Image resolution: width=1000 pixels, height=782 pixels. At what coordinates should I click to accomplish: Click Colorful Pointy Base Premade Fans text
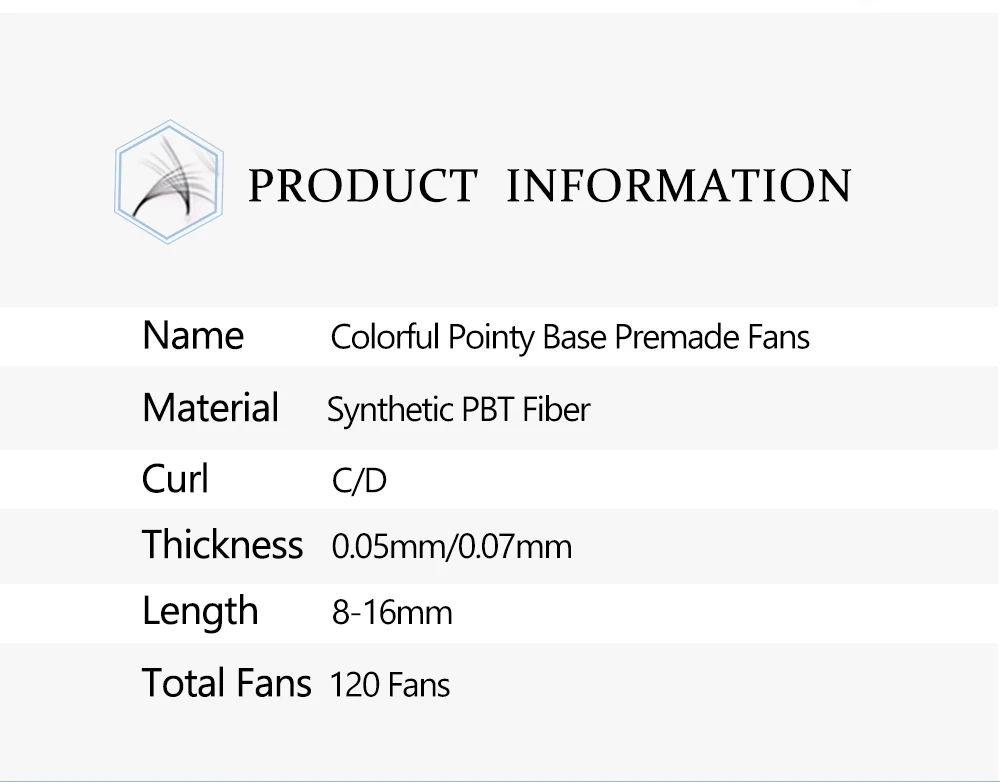tap(570, 337)
